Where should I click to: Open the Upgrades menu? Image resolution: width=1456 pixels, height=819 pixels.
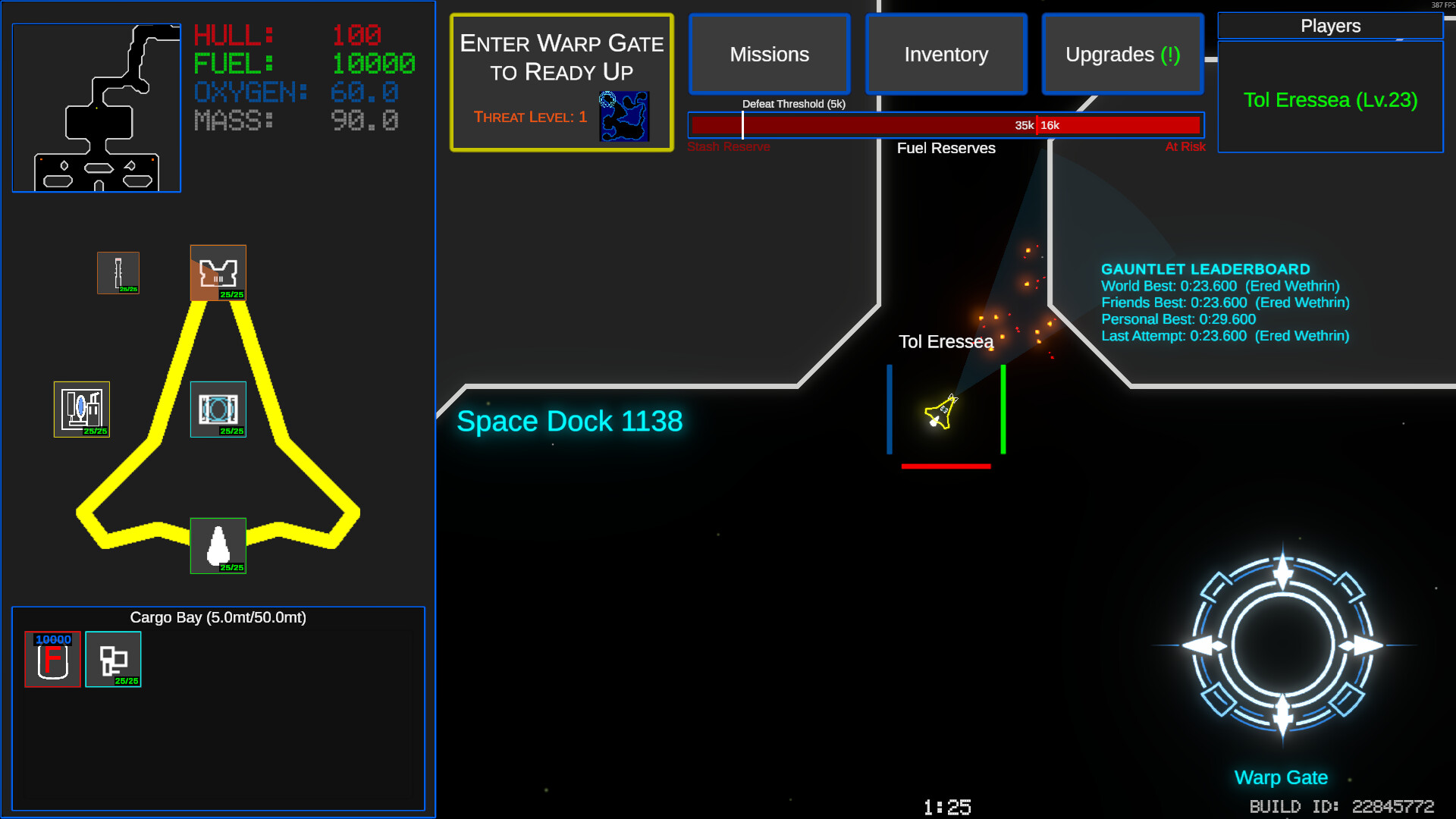point(1122,55)
